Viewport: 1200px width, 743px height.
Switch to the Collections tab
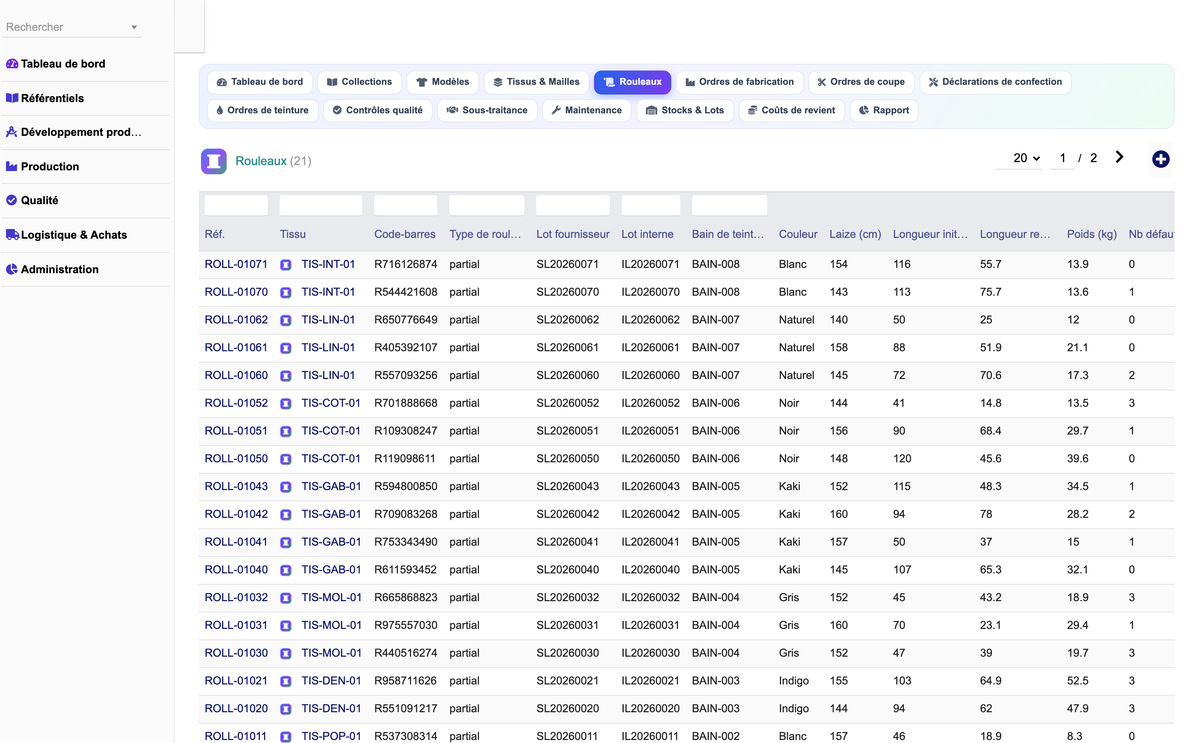(x=359, y=82)
